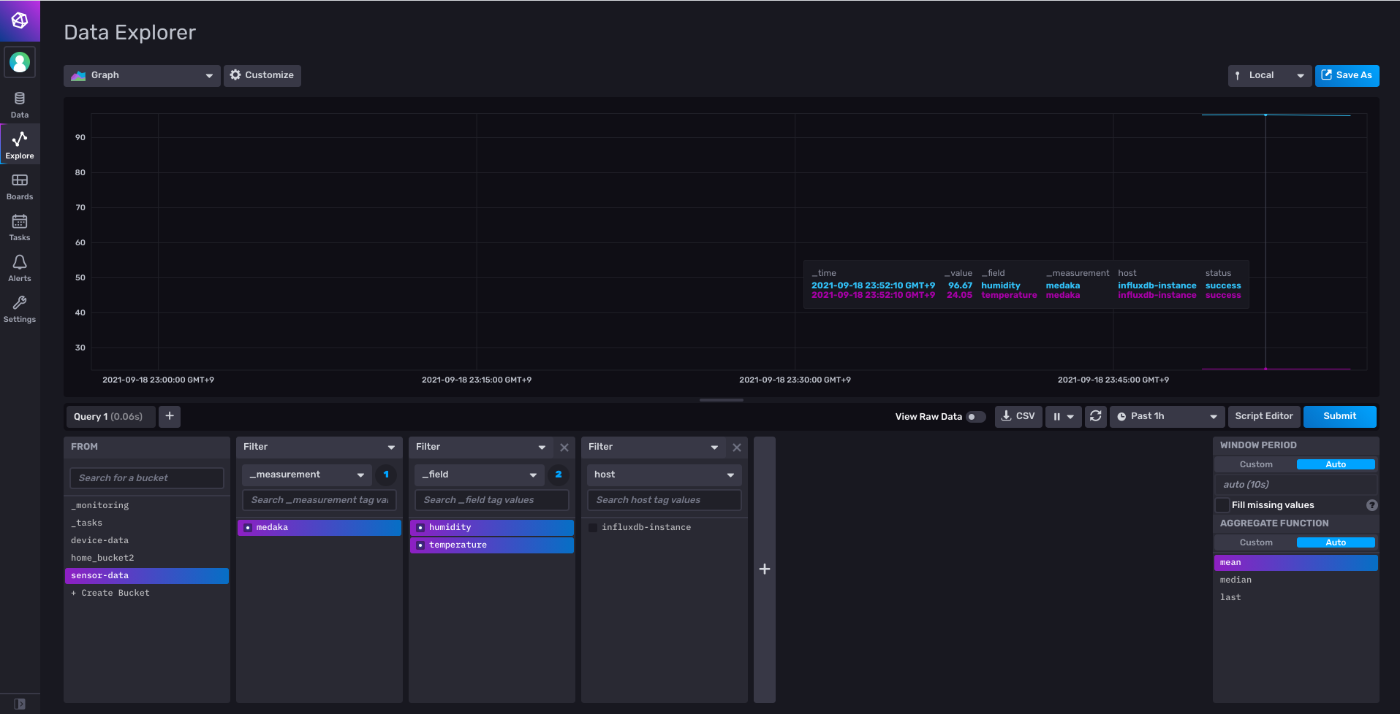
Task: Deselect the temperature field
Action: click(492, 545)
